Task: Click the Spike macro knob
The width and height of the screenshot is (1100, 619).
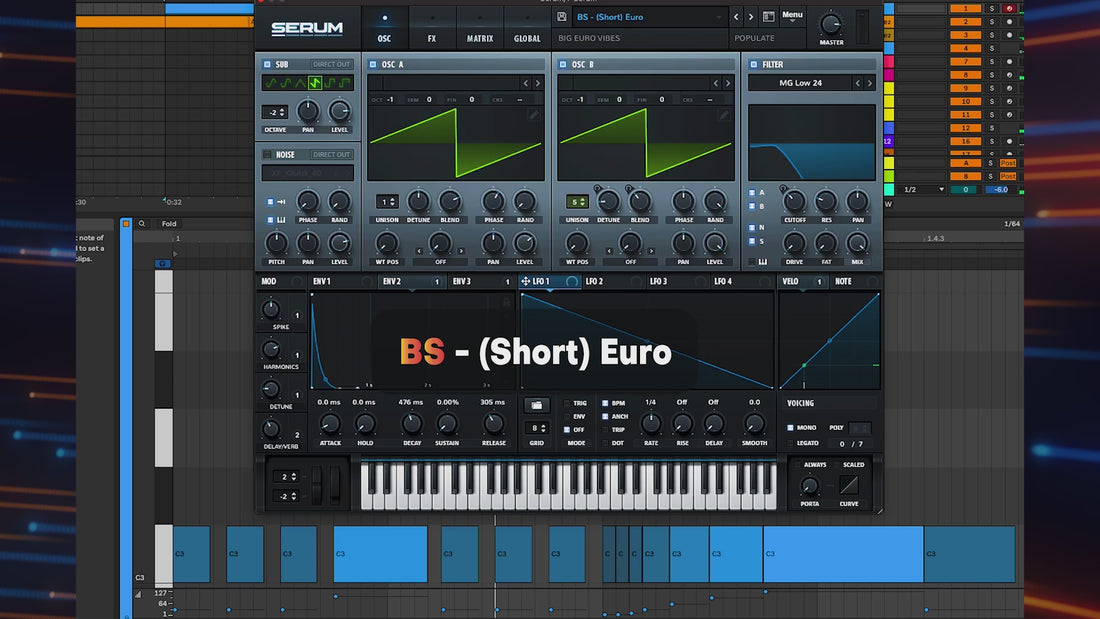Action: point(271,310)
